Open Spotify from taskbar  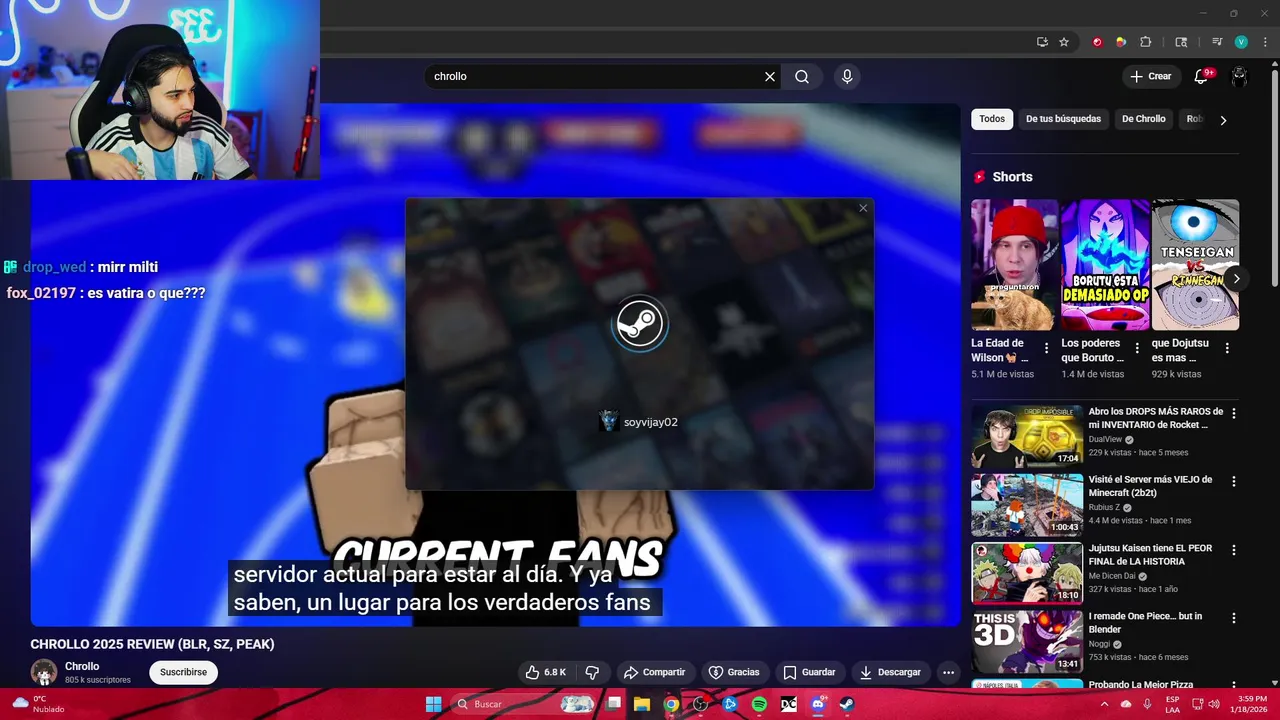(759, 704)
